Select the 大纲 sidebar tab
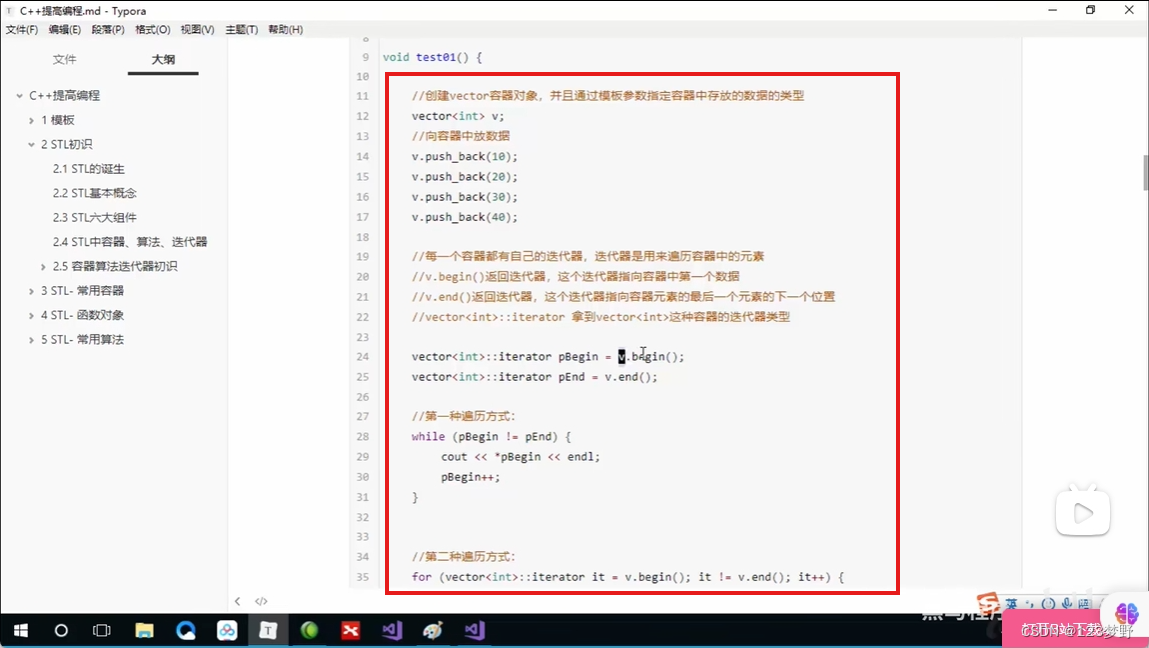The width and height of the screenshot is (1149, 648). (x=163, y=59)
